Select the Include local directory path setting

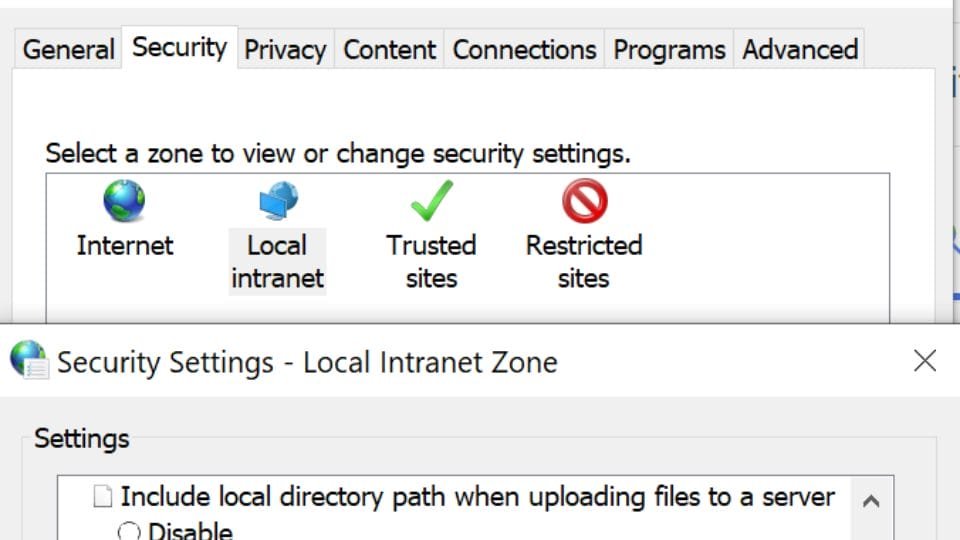478,497
